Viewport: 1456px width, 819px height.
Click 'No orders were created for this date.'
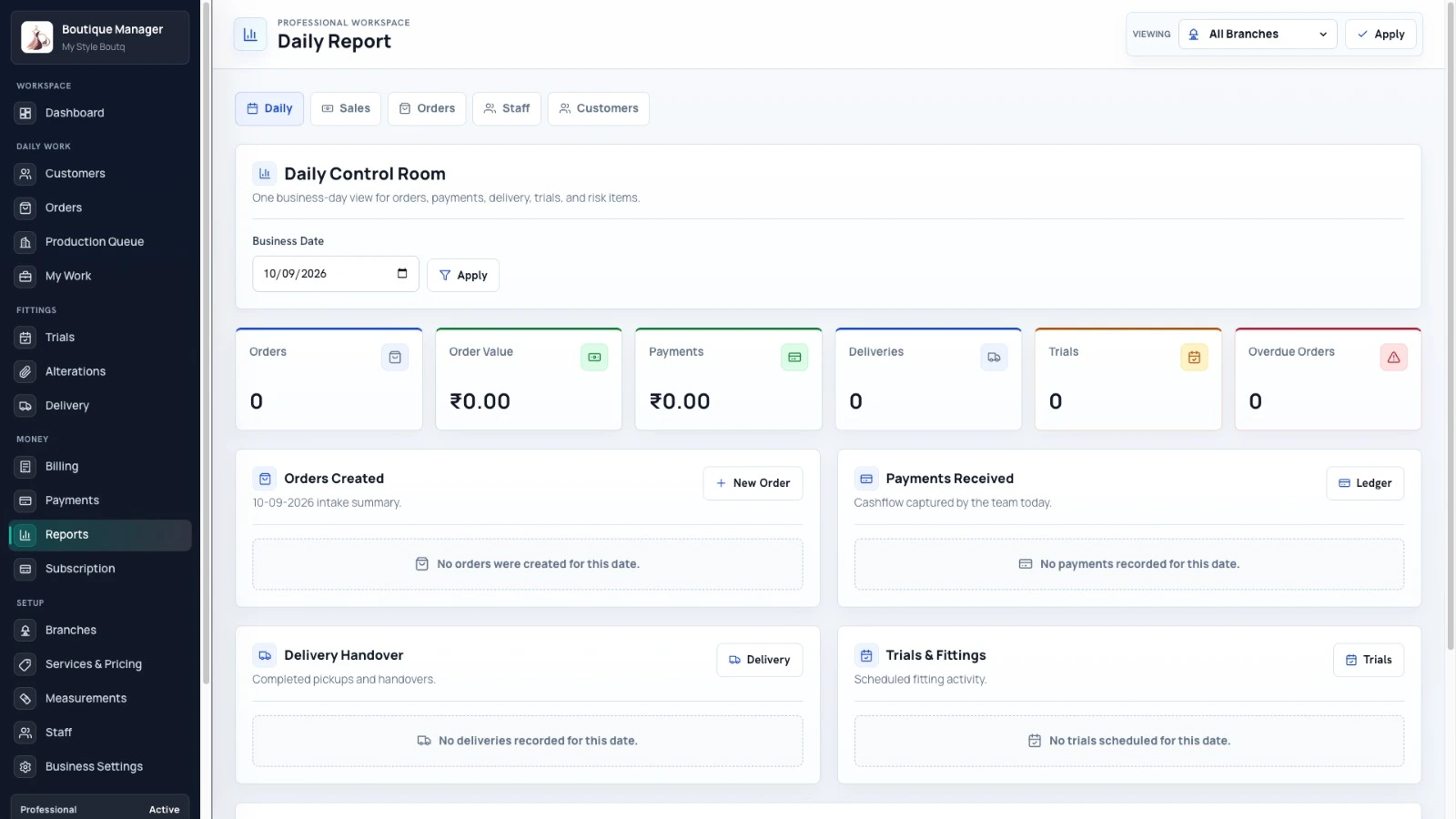coord(538,564)
